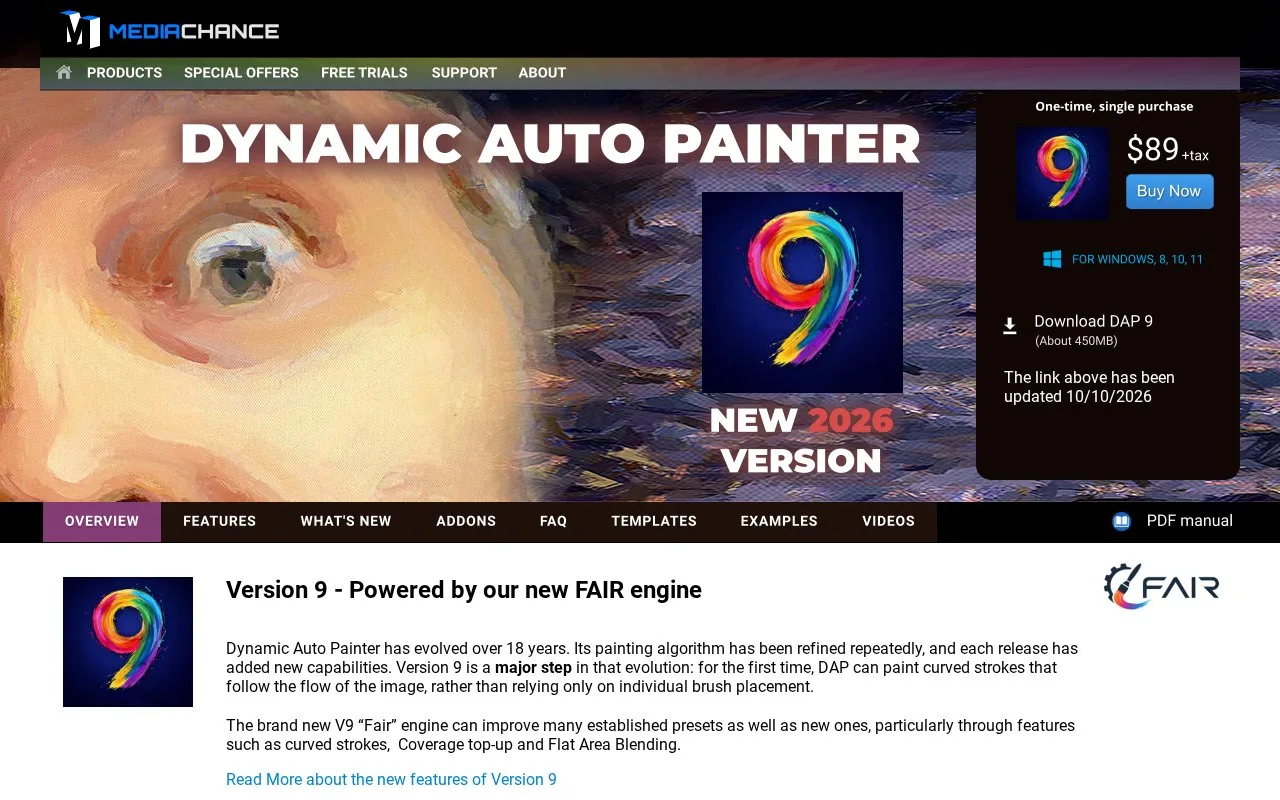Switch to the What's New tab
This screenshot has height=800, width=1280.
click(346, 521)
